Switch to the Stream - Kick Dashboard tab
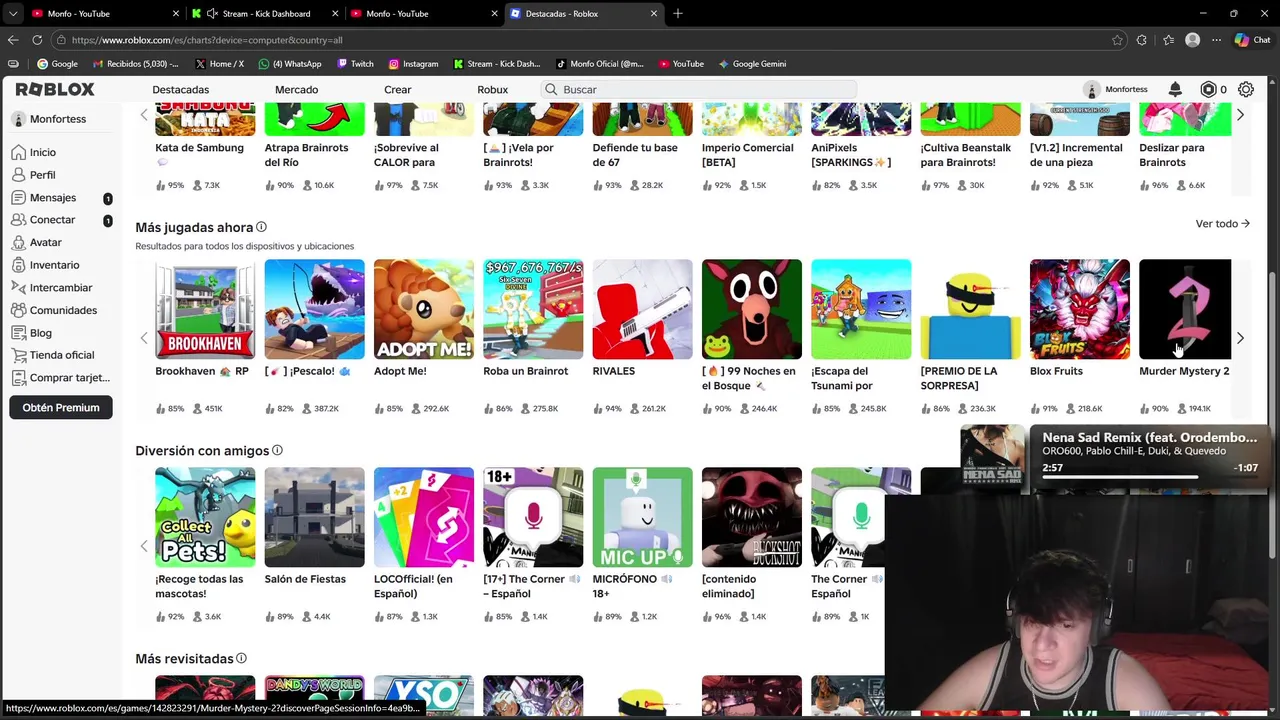This screenshot has width=1280, height=720. click(x=265, y=13)
